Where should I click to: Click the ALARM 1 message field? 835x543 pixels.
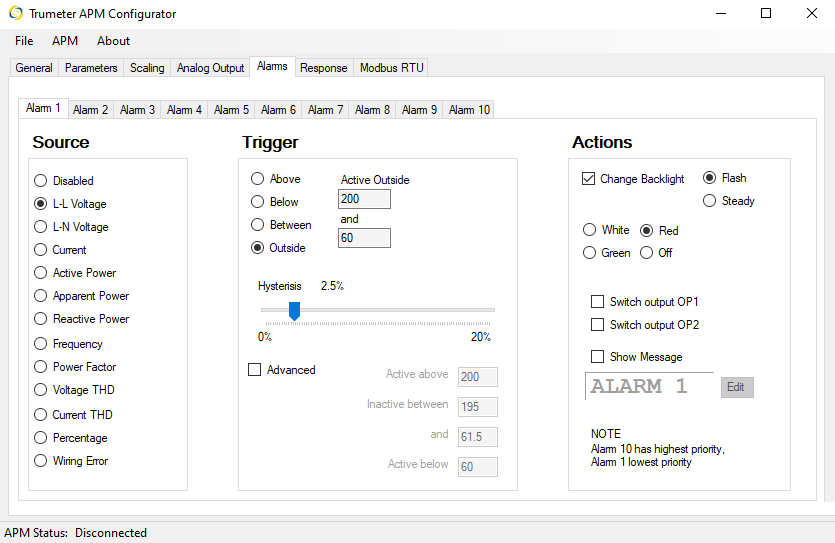(650, 386)
